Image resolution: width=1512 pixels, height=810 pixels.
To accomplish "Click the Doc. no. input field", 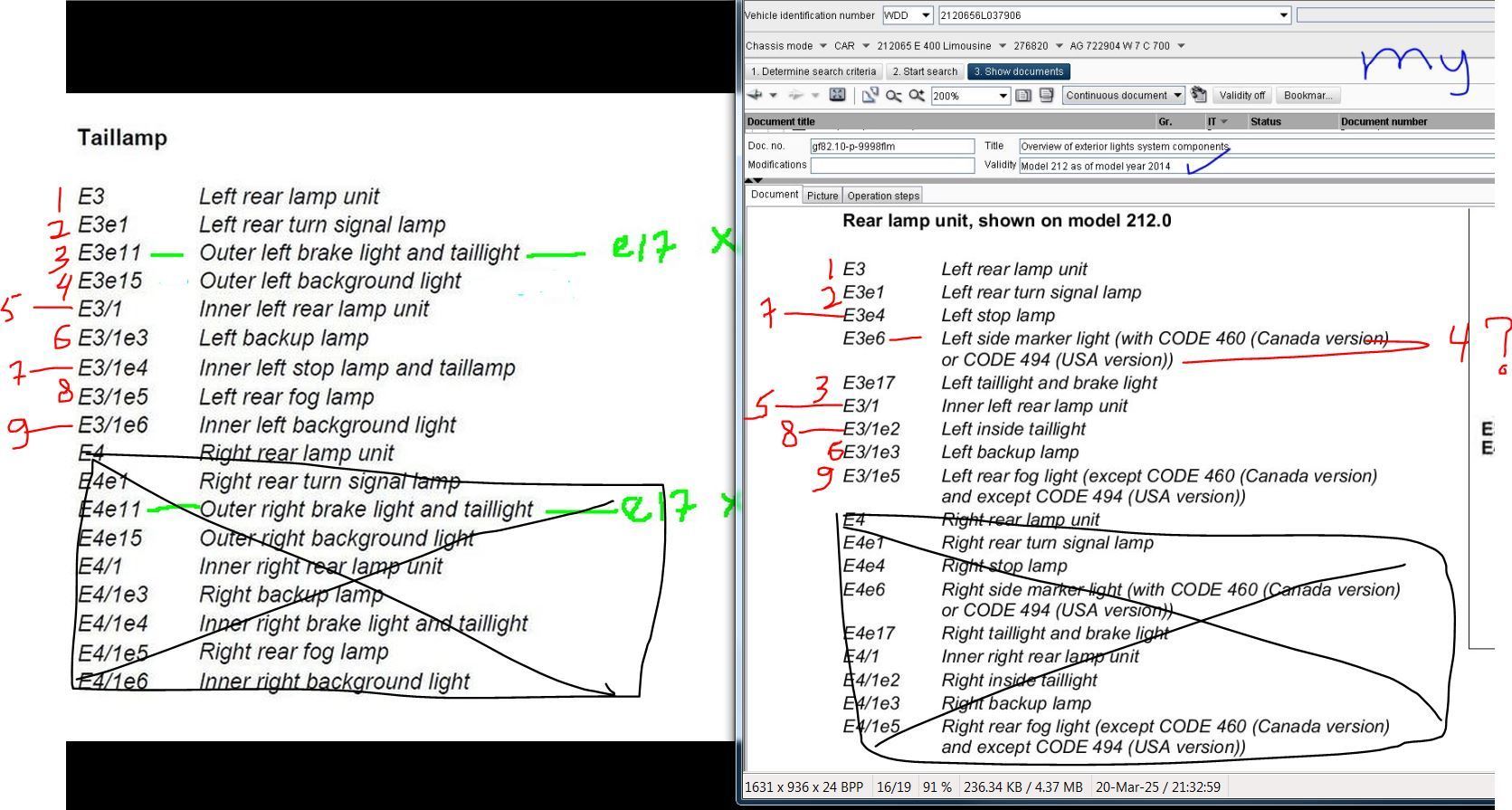I will click(x=891, y=146).
